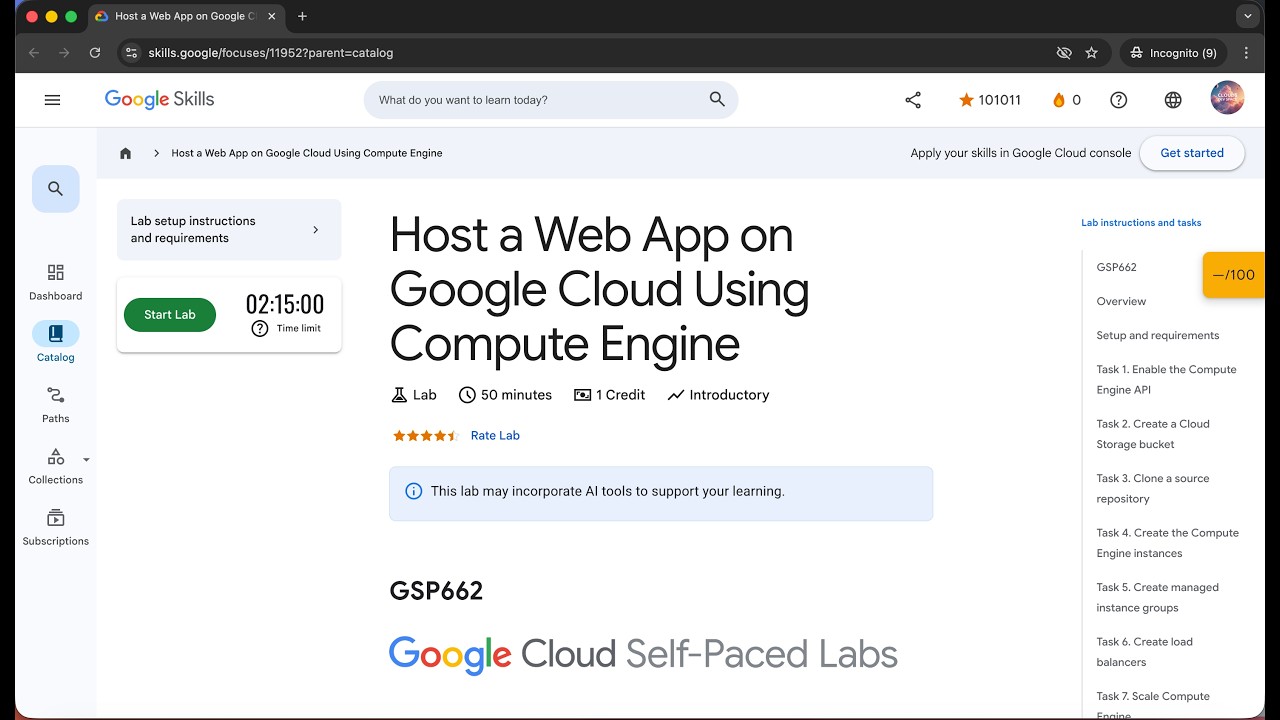Image resolution: width=1280 pixels, height=720 pixels.
Task: Go to Task 6 Create load balancers
Action: click(x=1144, y=652)
